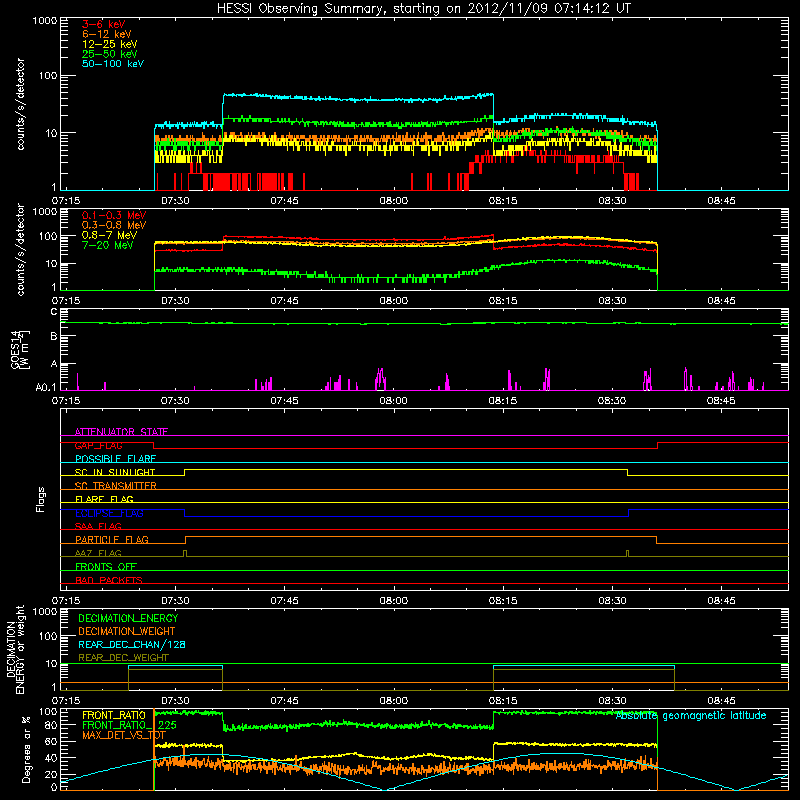Click the FRONT_RATIO_ 225 legend label
Screen dimensions: 800x800
coord(129,725)
